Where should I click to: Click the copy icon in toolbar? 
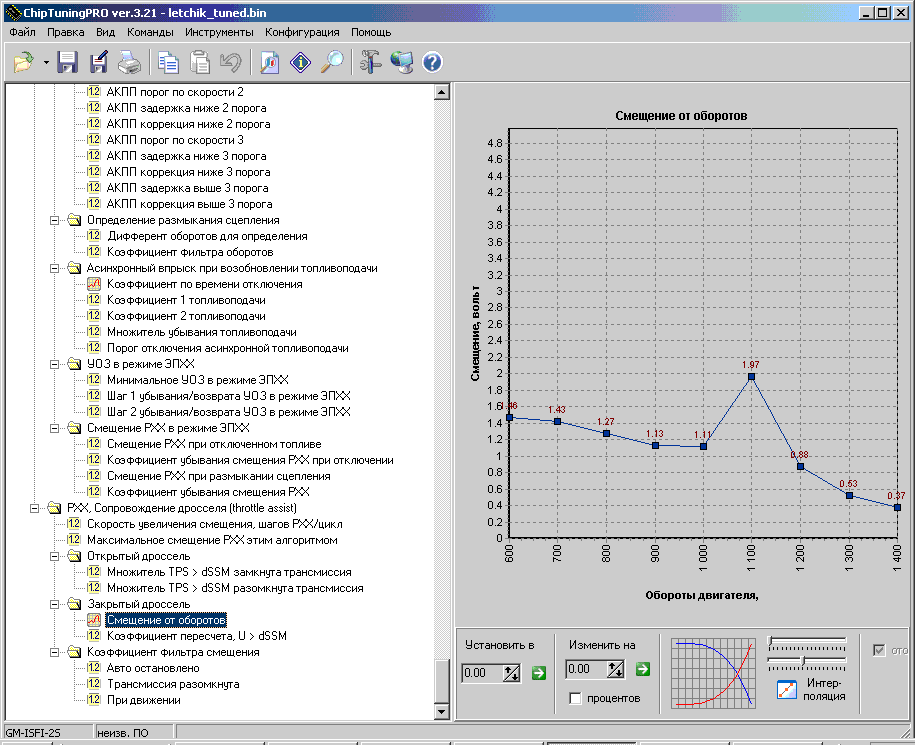click(168, 63)
